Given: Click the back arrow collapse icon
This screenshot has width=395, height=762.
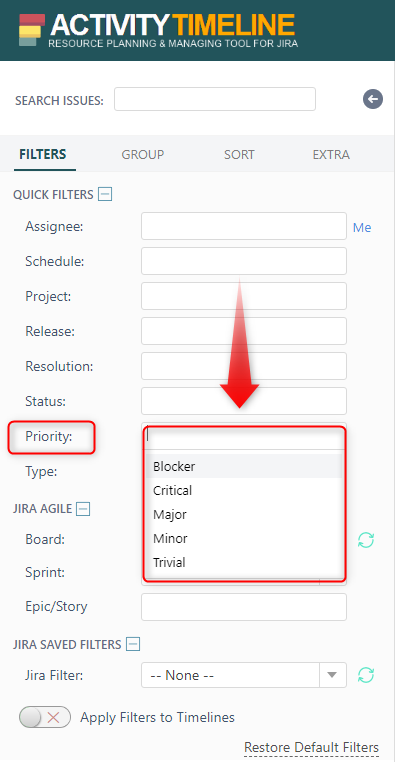Looking at the screenshot, I should pyautogui.click(x=373, y=100).
